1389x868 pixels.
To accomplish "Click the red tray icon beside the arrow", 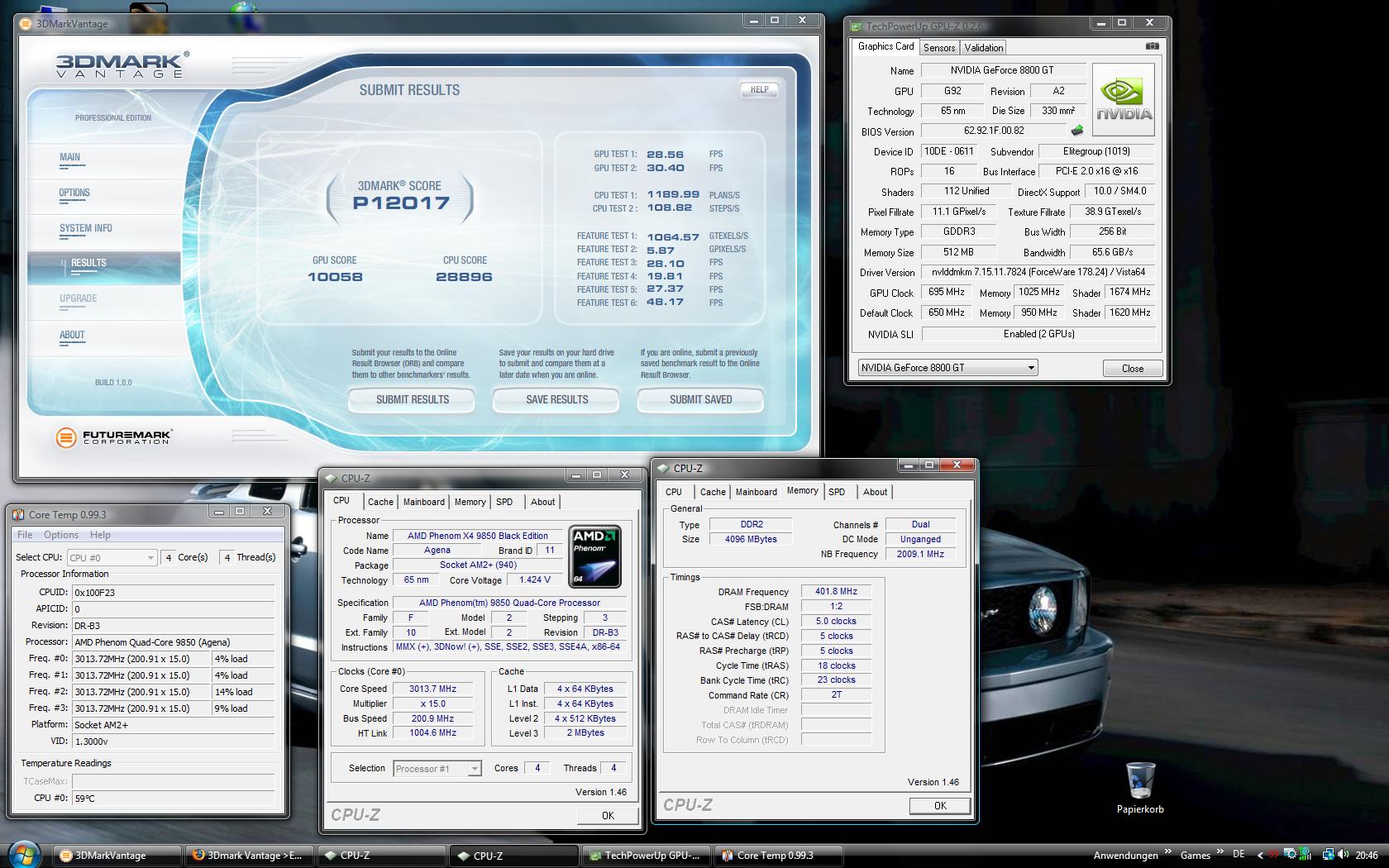I will (1274, 855).
